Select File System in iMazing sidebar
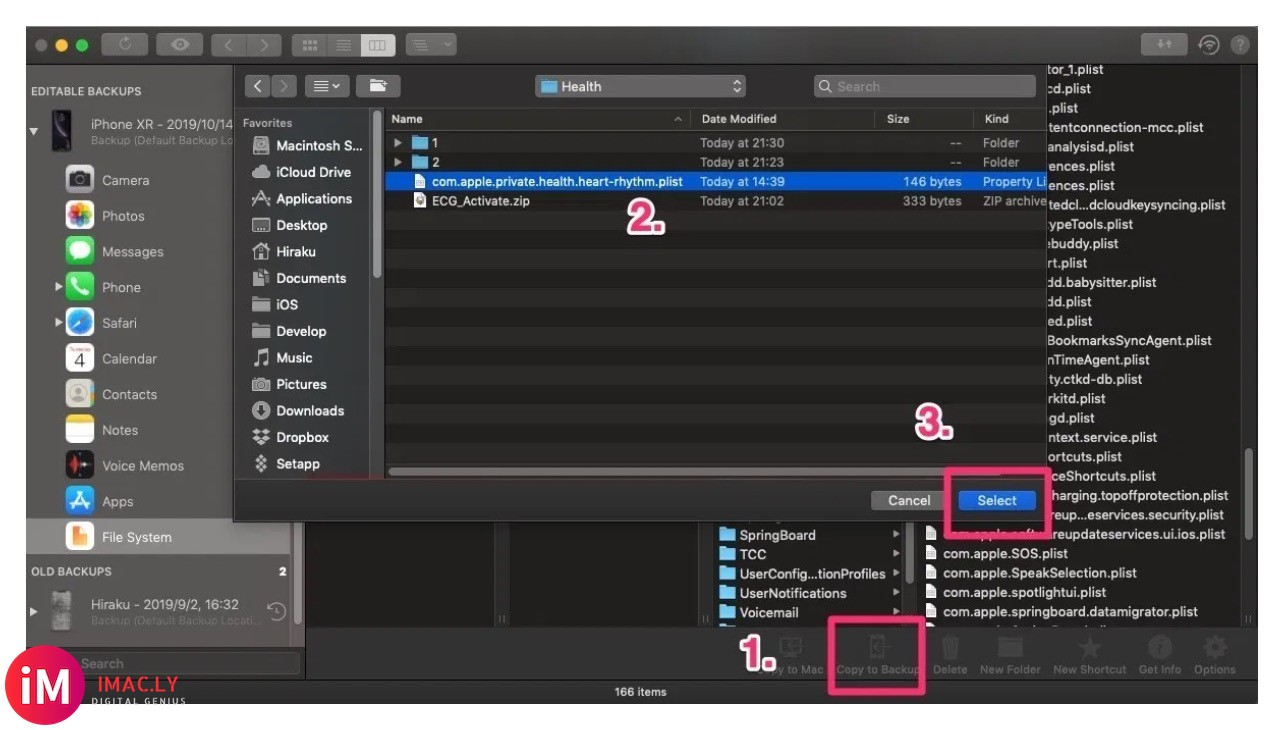 (136, 537)
